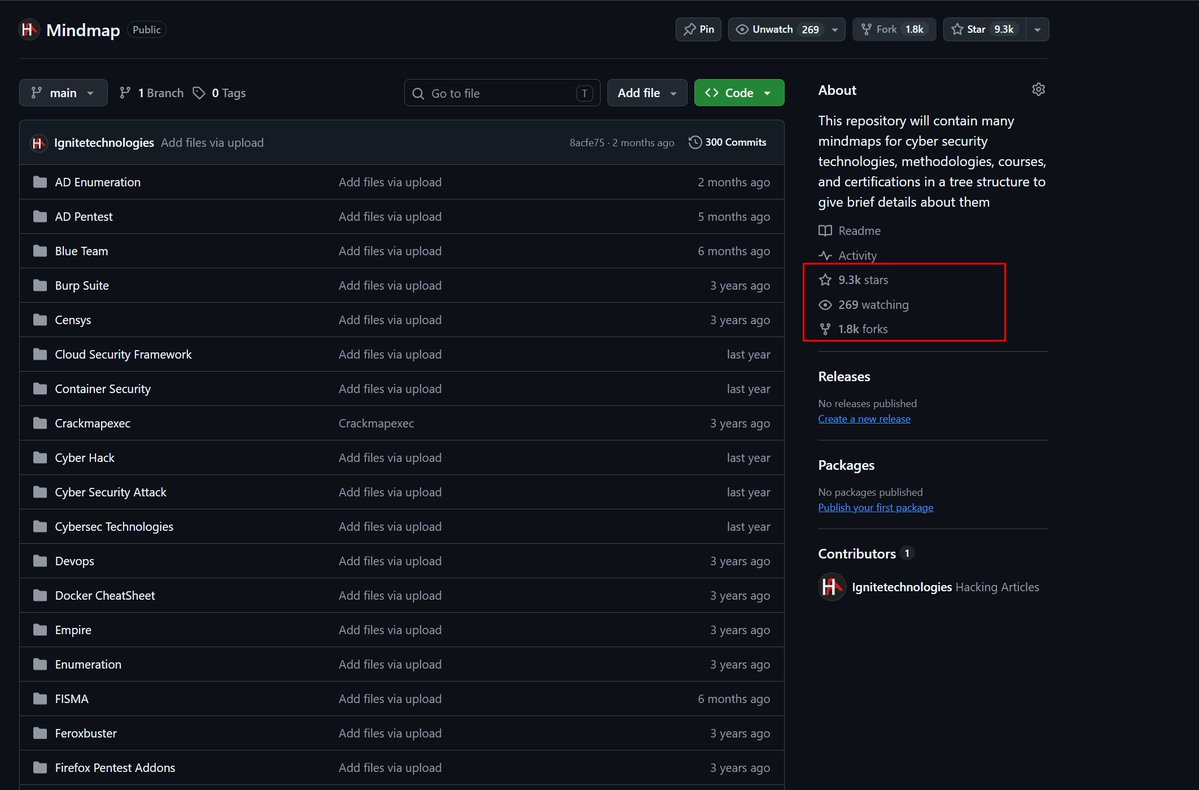This screenshot has width=1199, height=790.
Task: Open commit message for Empire row
Action: point(390,629)
